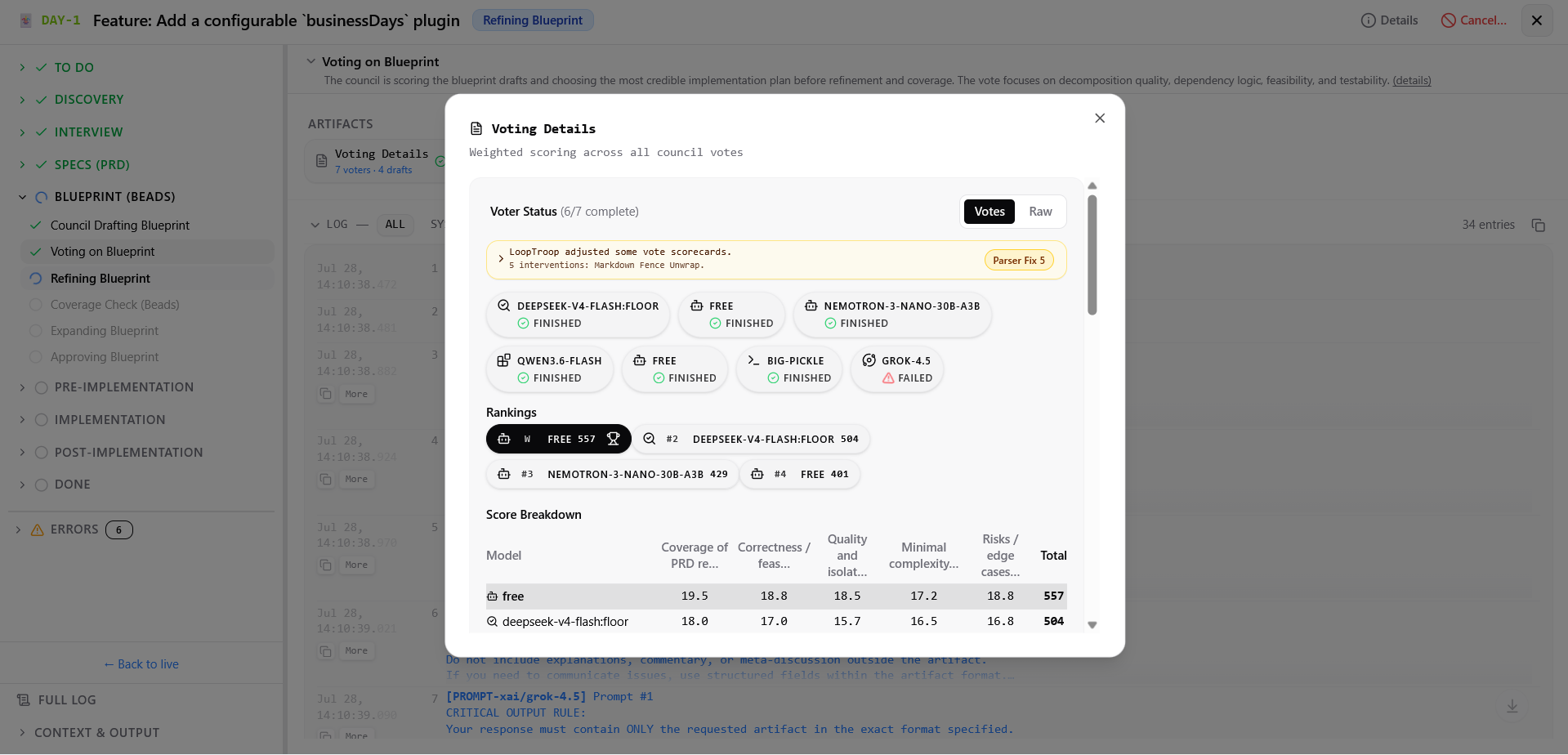1568x755 pixels.
Task: Click the robot icon in the free table row
Action: point(492,596)
